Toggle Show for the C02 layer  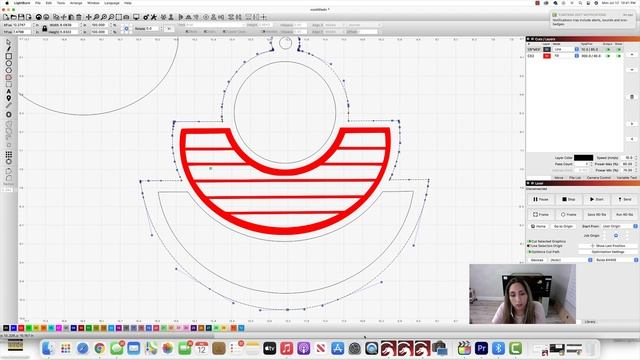[x=619, y=56]
